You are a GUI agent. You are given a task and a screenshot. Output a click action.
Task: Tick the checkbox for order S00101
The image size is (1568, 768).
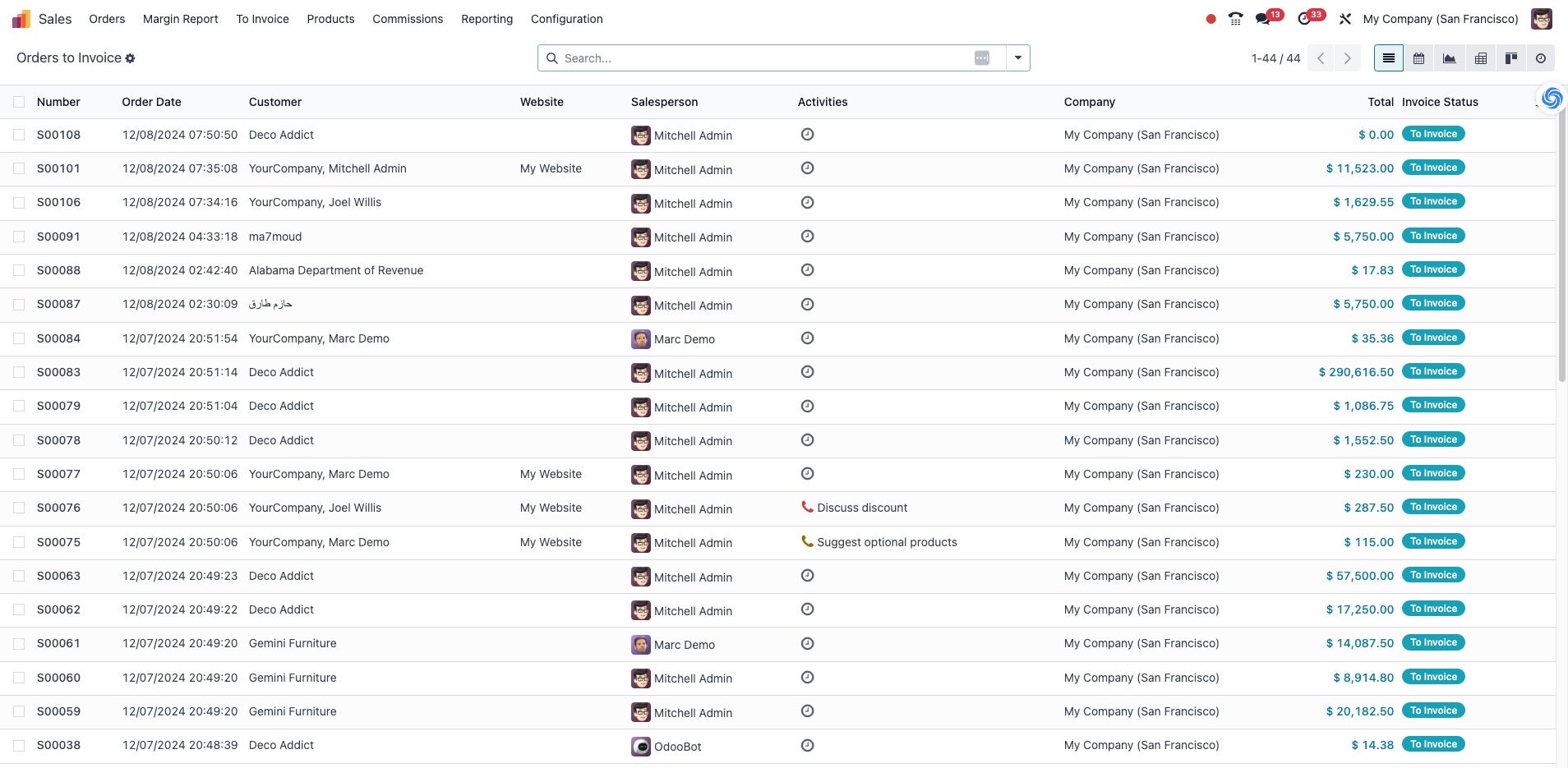pos(19,168)
